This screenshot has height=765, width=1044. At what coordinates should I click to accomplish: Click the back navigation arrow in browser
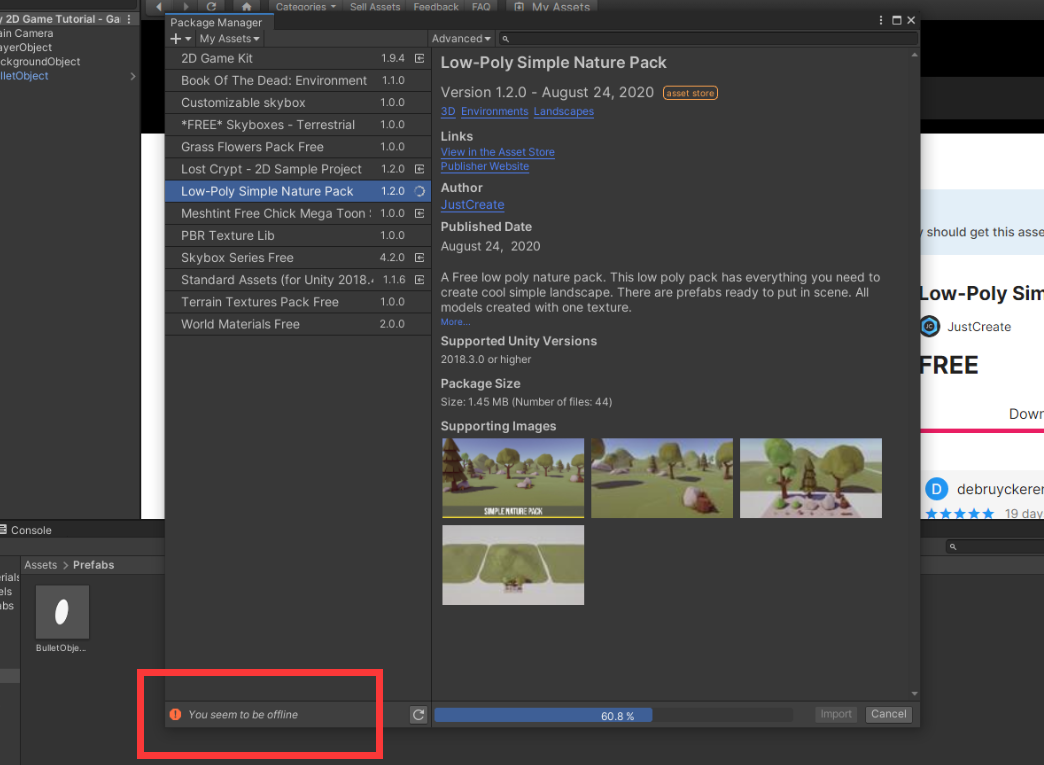coord(158,7)
